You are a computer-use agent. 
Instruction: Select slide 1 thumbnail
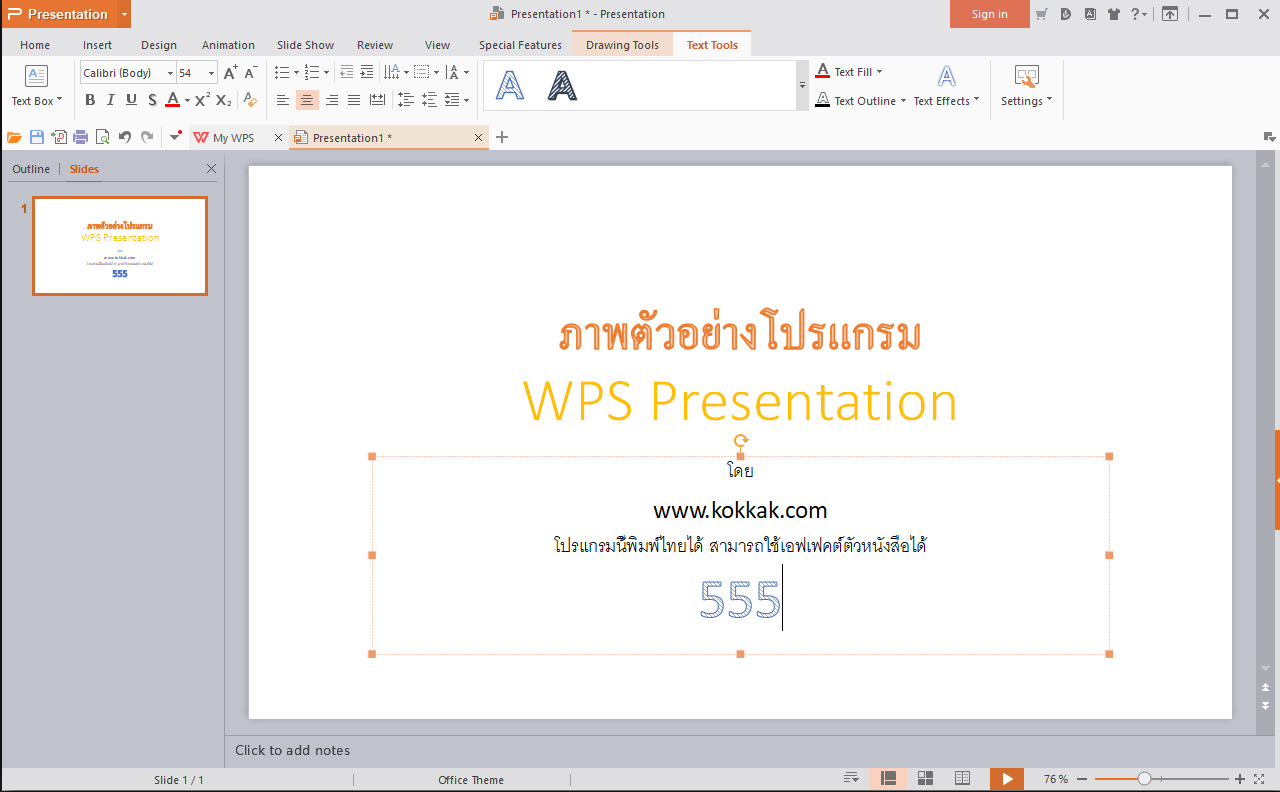(x=120, y=246)
